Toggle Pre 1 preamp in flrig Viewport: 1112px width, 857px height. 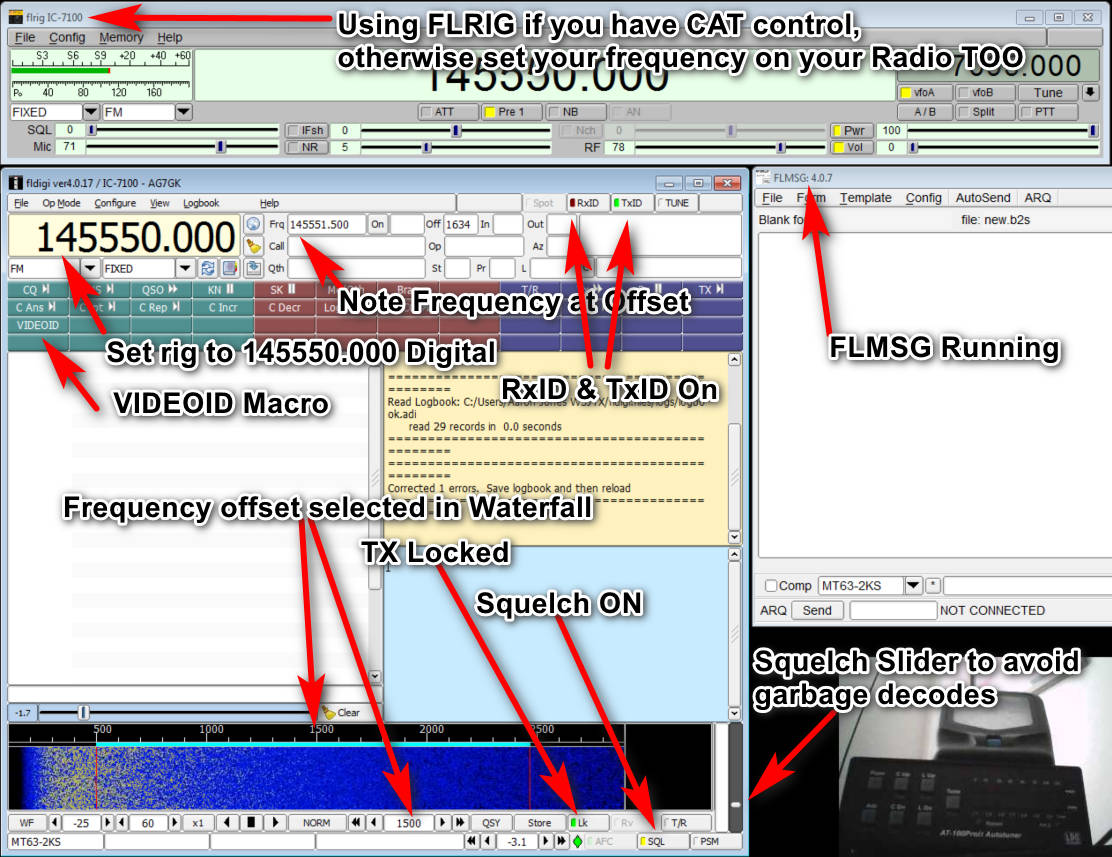511,111
